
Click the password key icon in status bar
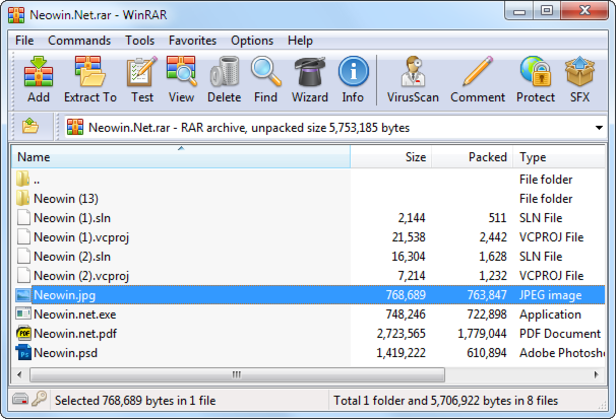39,399
